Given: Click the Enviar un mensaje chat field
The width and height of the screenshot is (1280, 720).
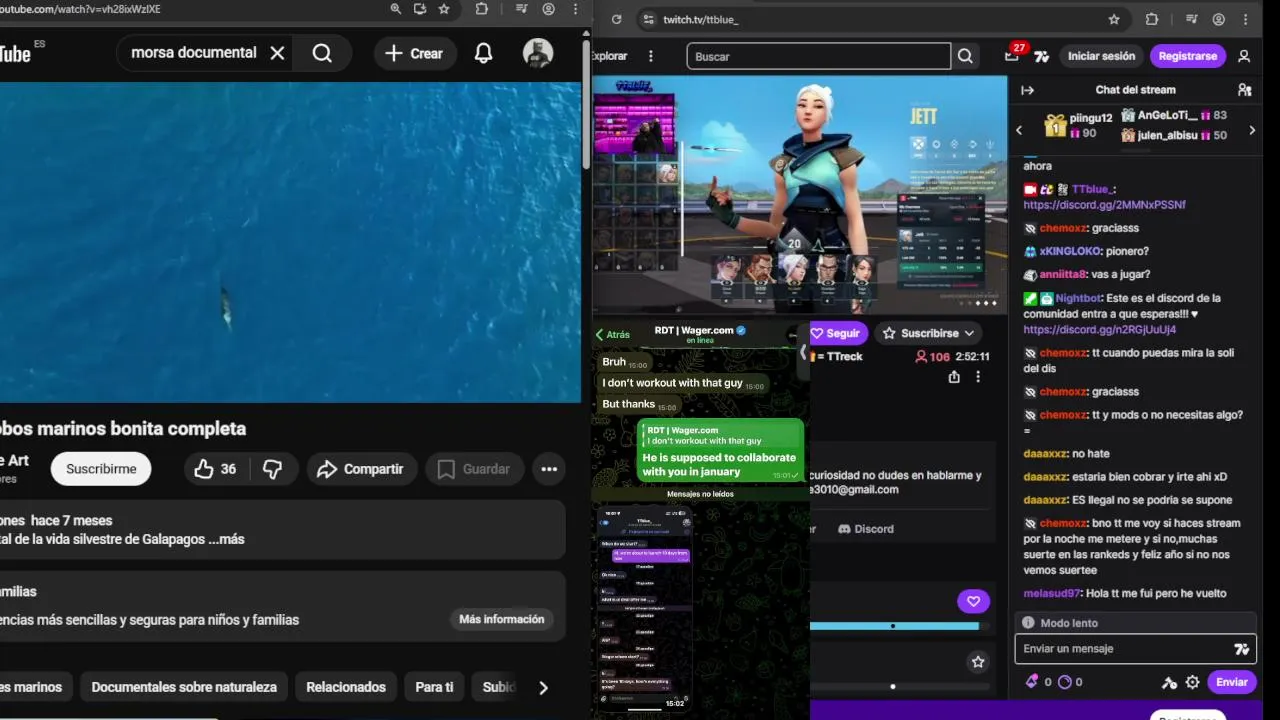Looking at the screenshot, I should [1135, 649].
